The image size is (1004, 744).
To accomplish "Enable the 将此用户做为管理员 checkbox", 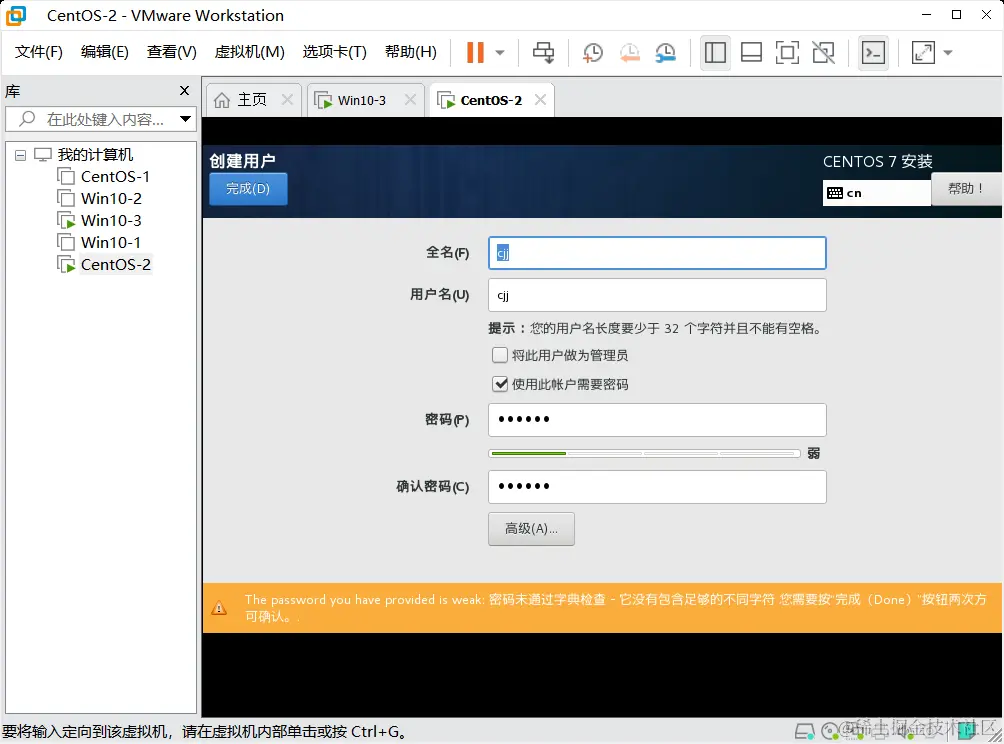I will [500, 355].
